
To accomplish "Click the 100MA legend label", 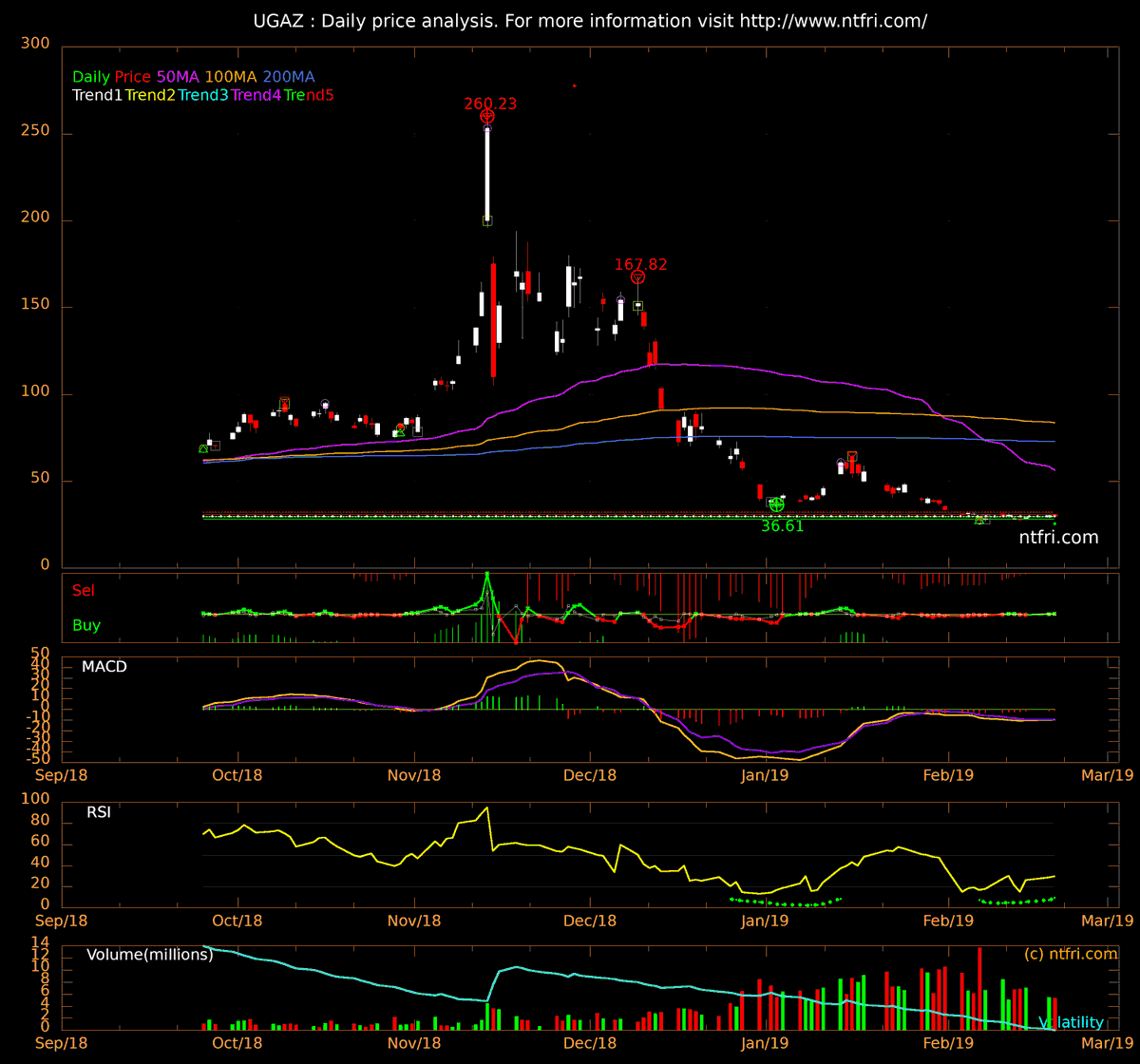I will [230, 77].
